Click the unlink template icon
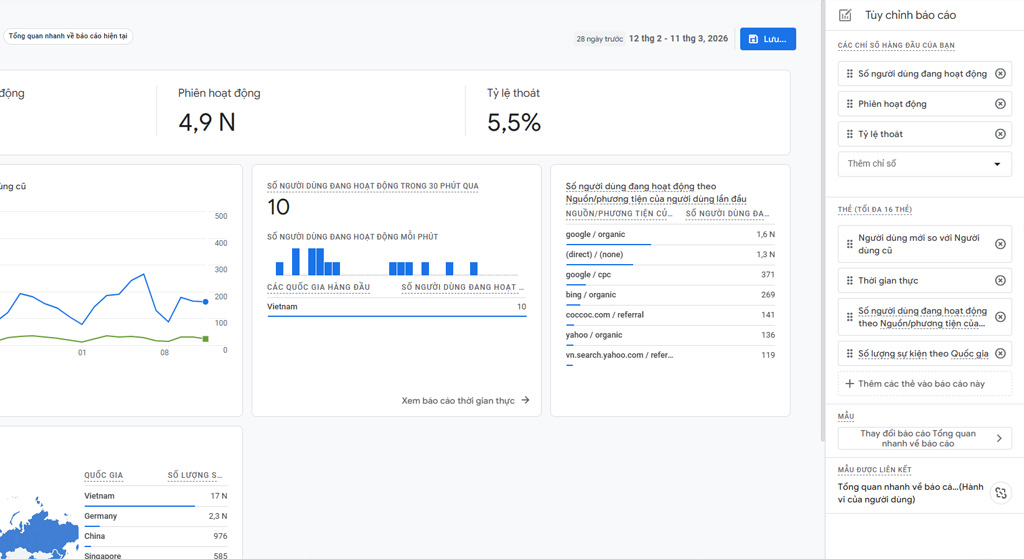 (x=1000, y=493)
